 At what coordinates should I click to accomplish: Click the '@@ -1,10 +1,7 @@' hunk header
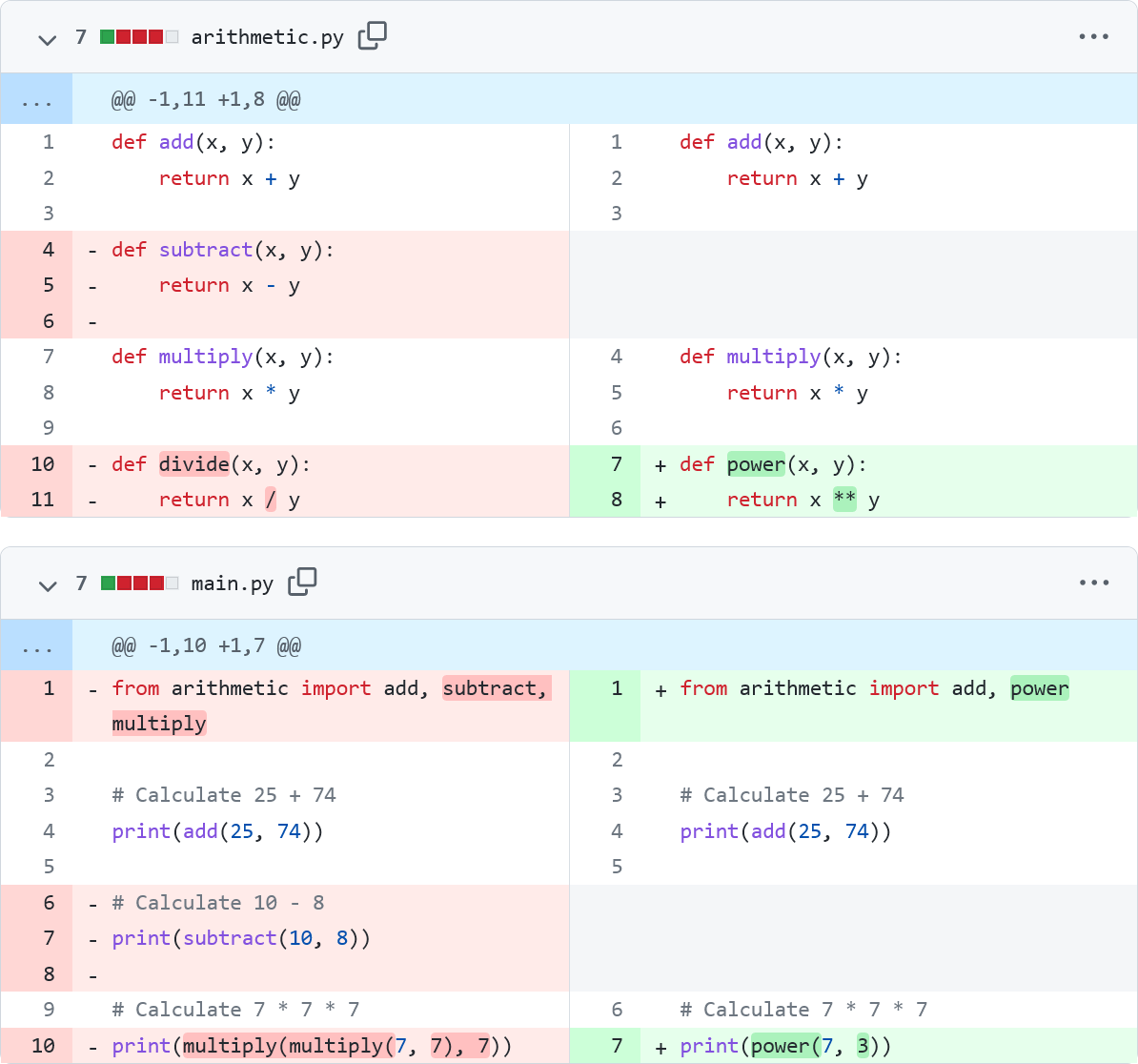pyautogui.click(x=206, y=646)
